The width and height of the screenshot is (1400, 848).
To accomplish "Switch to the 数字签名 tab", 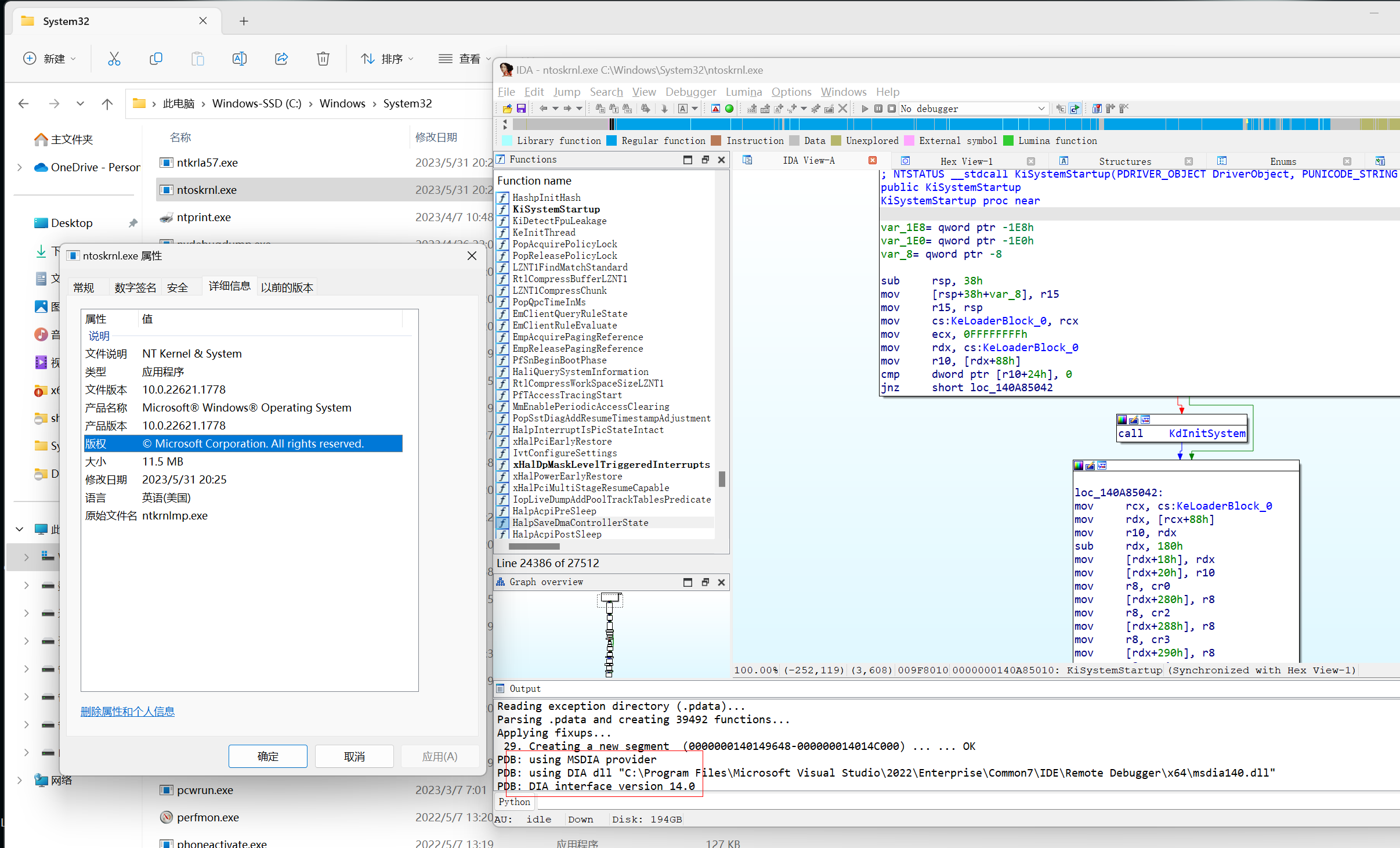I will coord(135,287).
